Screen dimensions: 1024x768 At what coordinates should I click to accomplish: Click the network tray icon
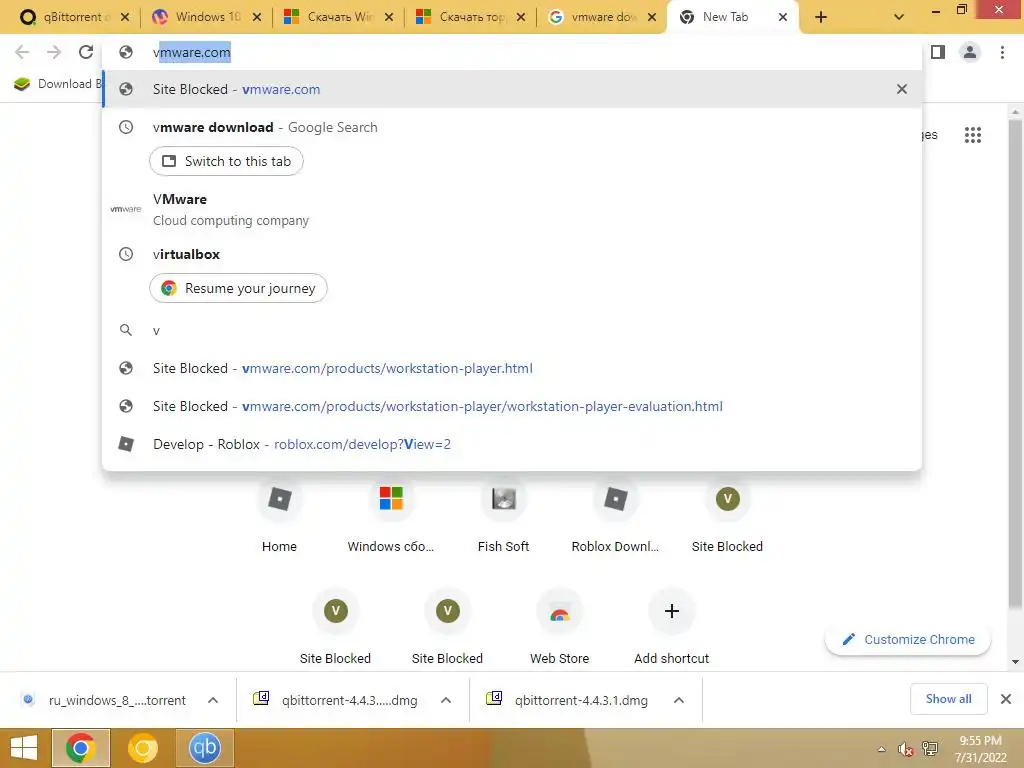(929, 749)
